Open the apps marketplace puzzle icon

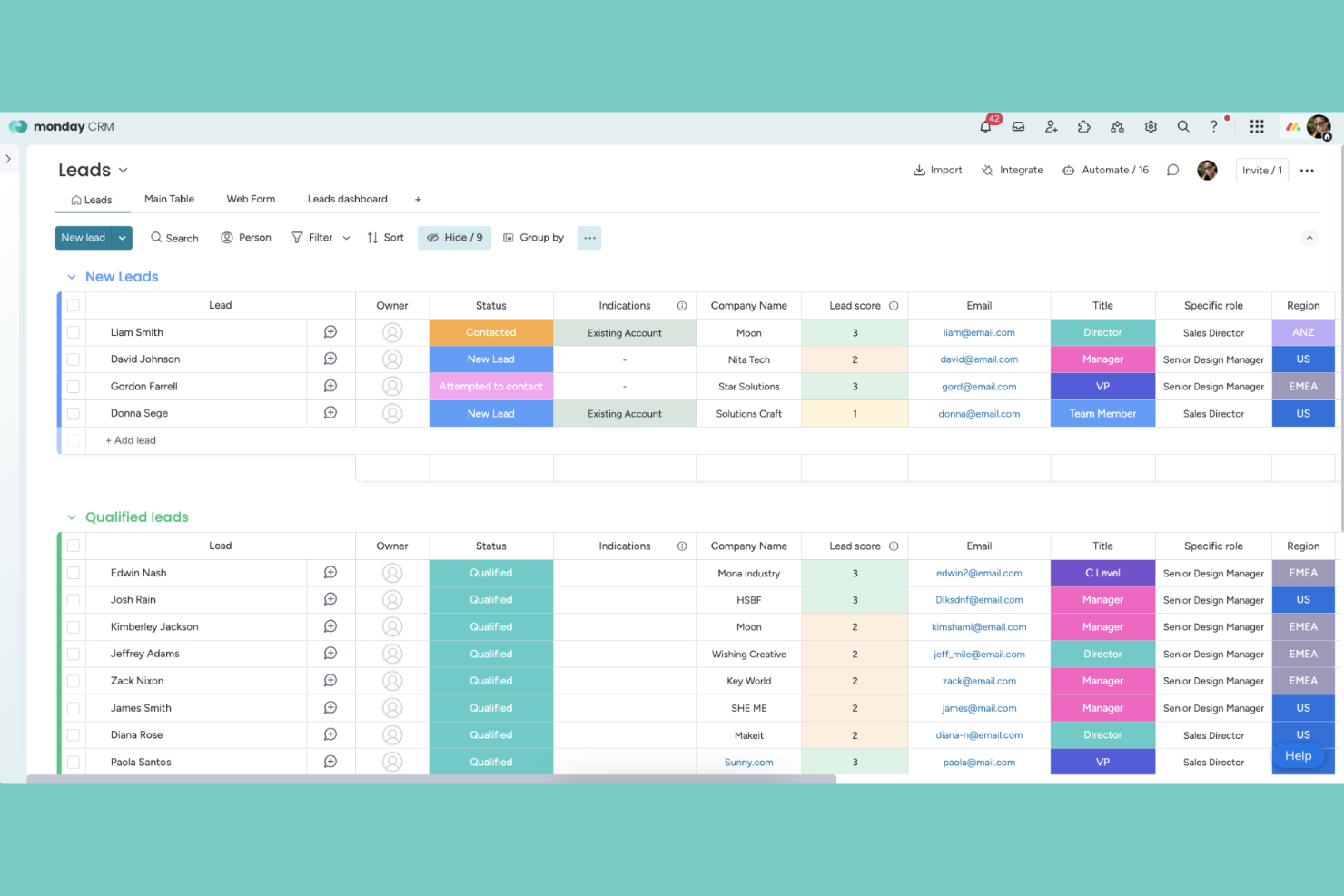click(1083, 126)
